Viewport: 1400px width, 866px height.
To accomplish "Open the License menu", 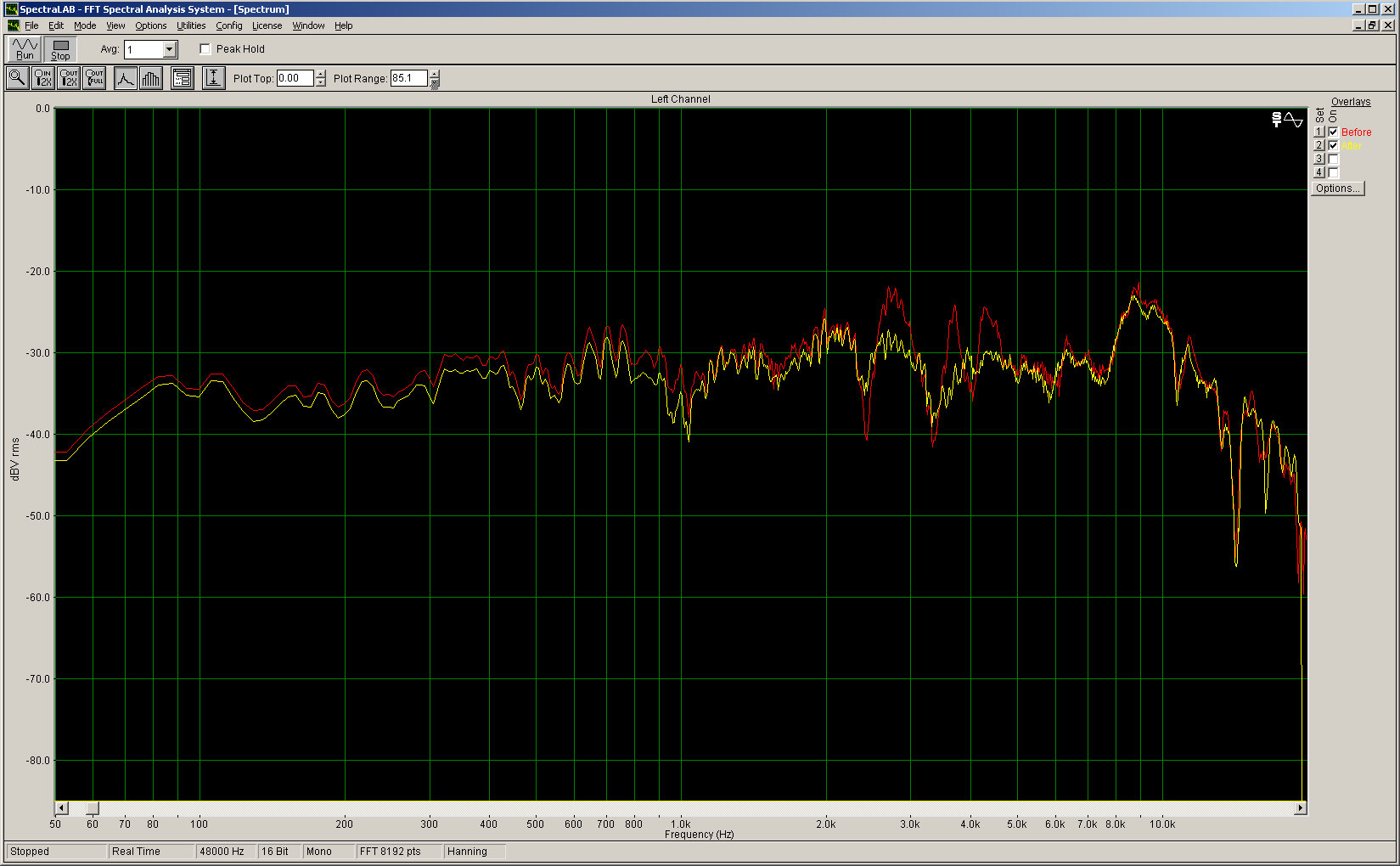I will coord(267,25).
